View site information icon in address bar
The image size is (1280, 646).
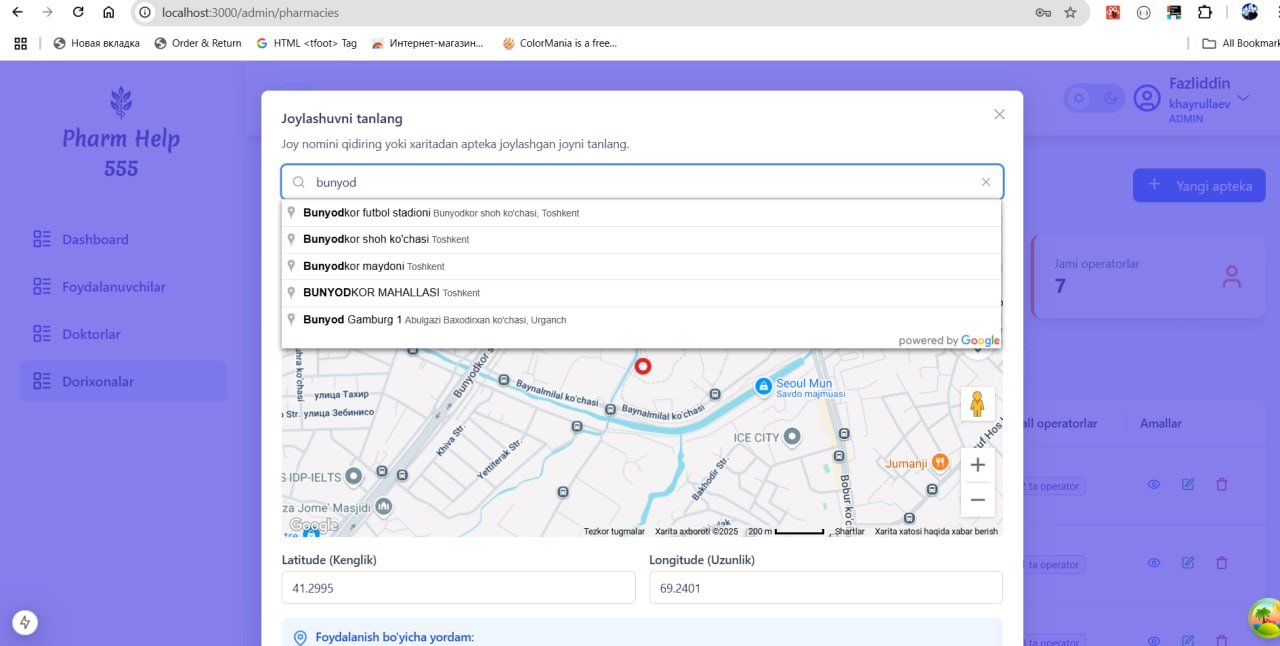[x=145, y=13]
